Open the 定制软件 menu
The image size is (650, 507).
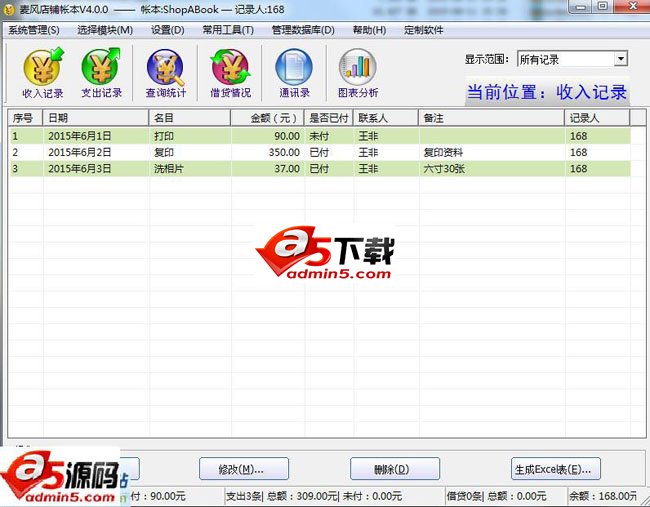pos(424,30)
